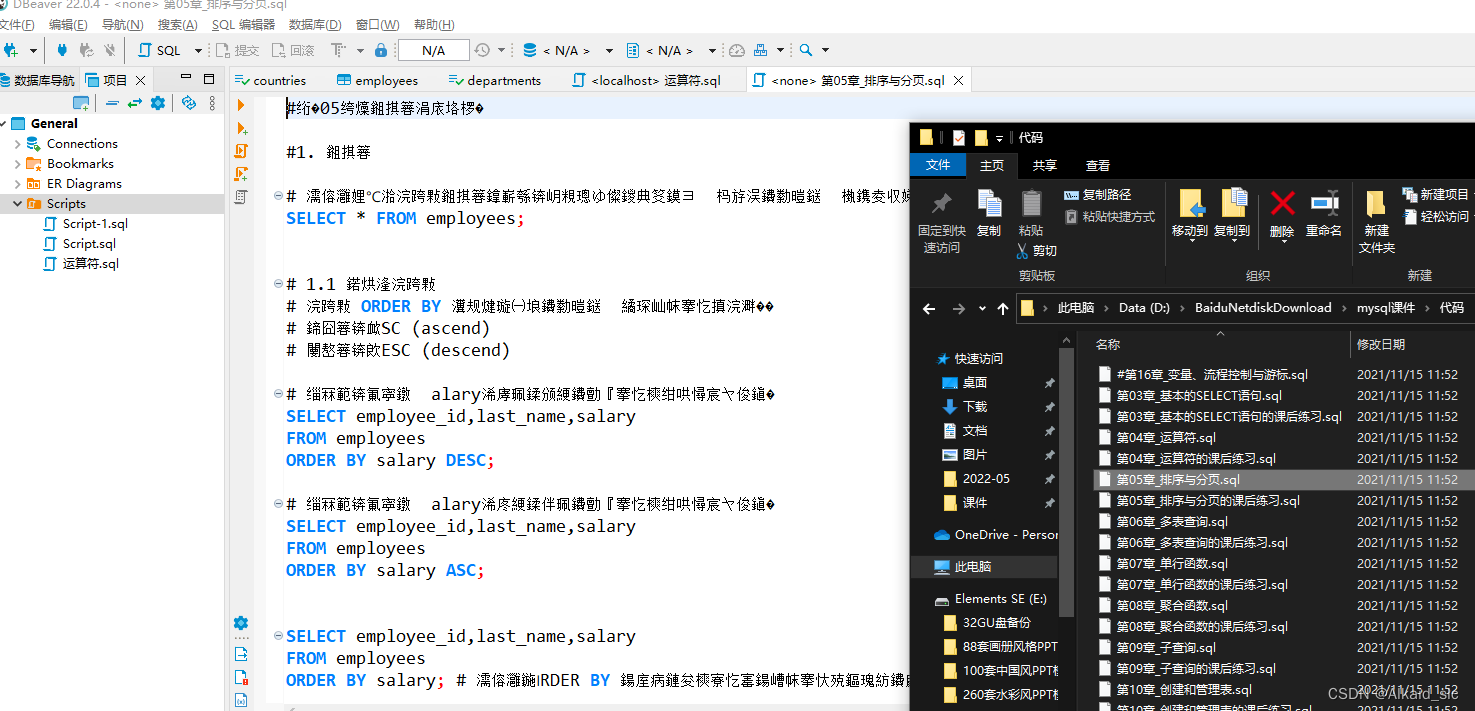Click the N/A transaction count field

[433, 50]
